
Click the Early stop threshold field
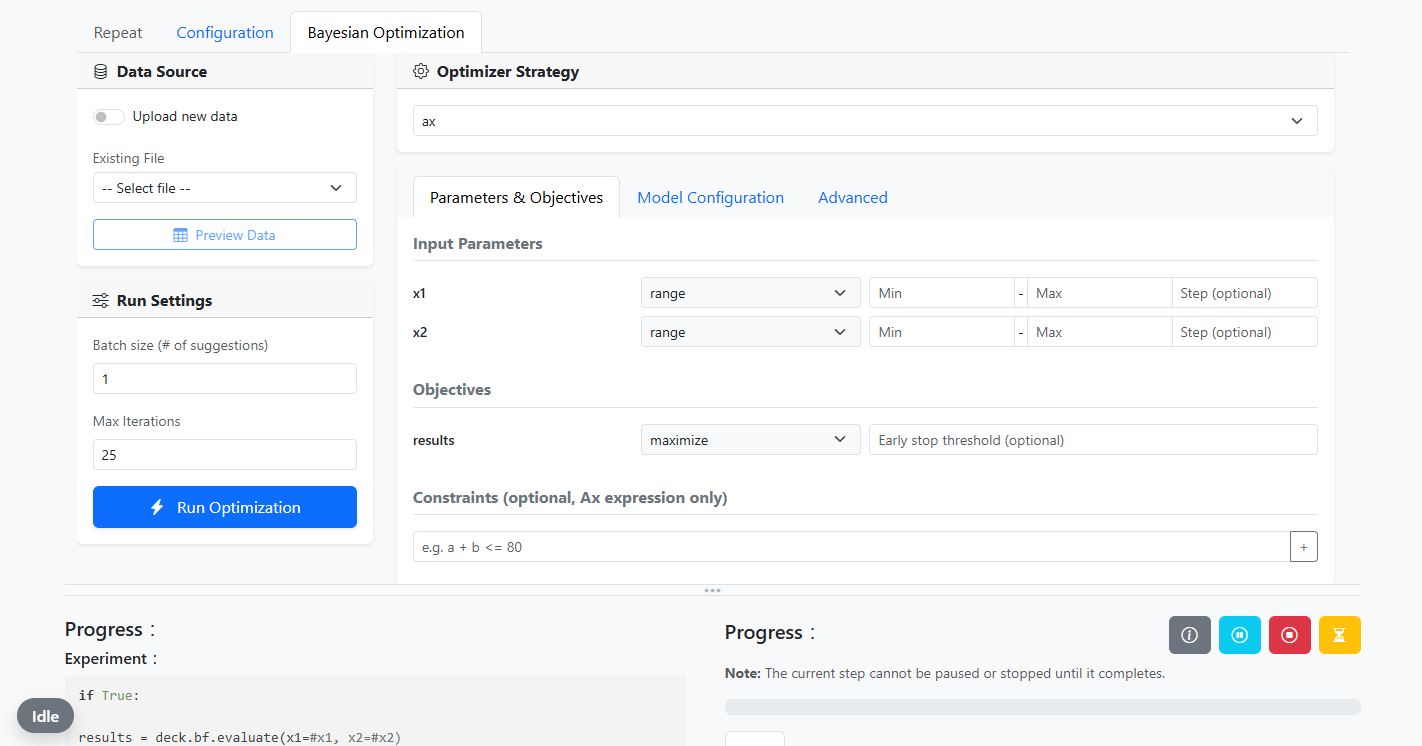(1093, 440)
